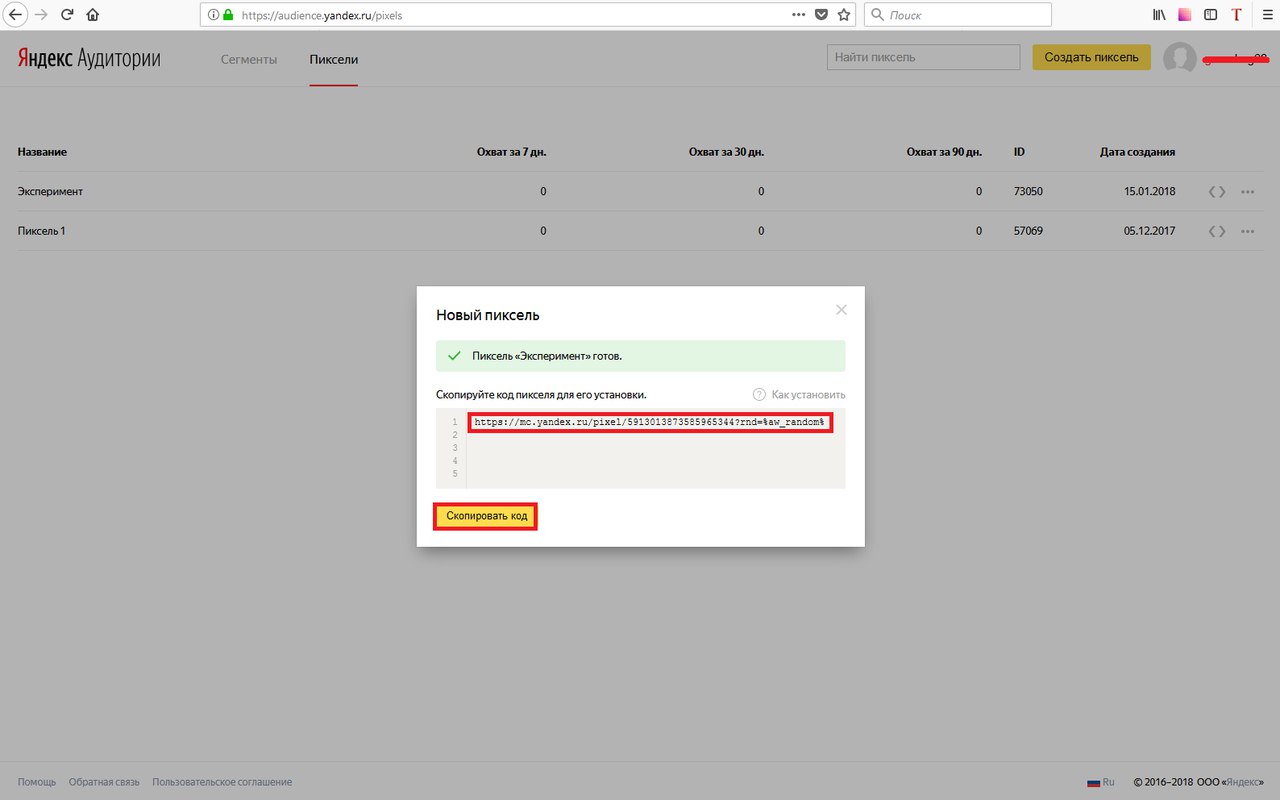Open page actions three-dot menu in address bar

[x=798, y=15]
